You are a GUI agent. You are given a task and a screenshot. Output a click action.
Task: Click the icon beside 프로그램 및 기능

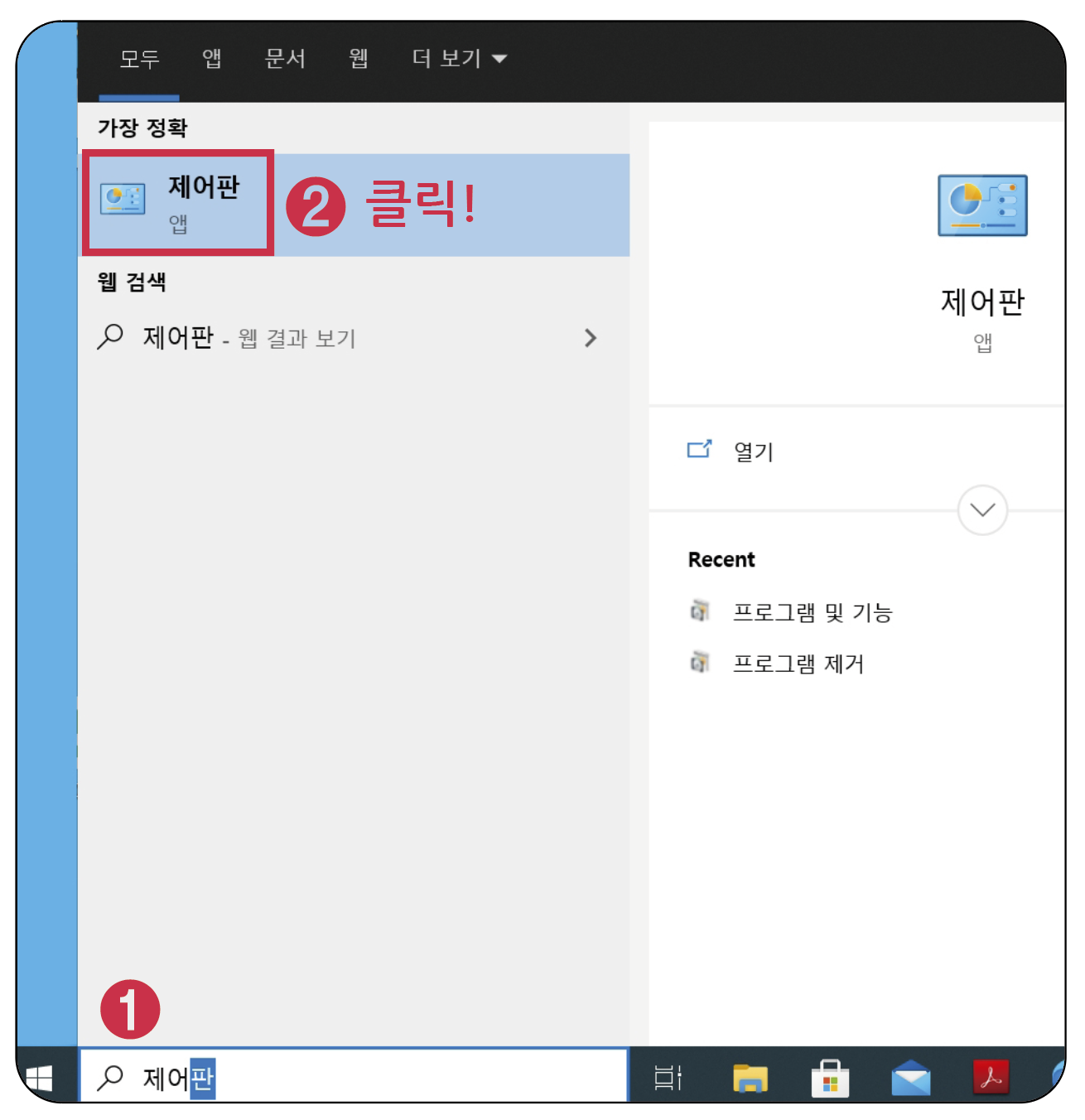(x=700, y=611)
